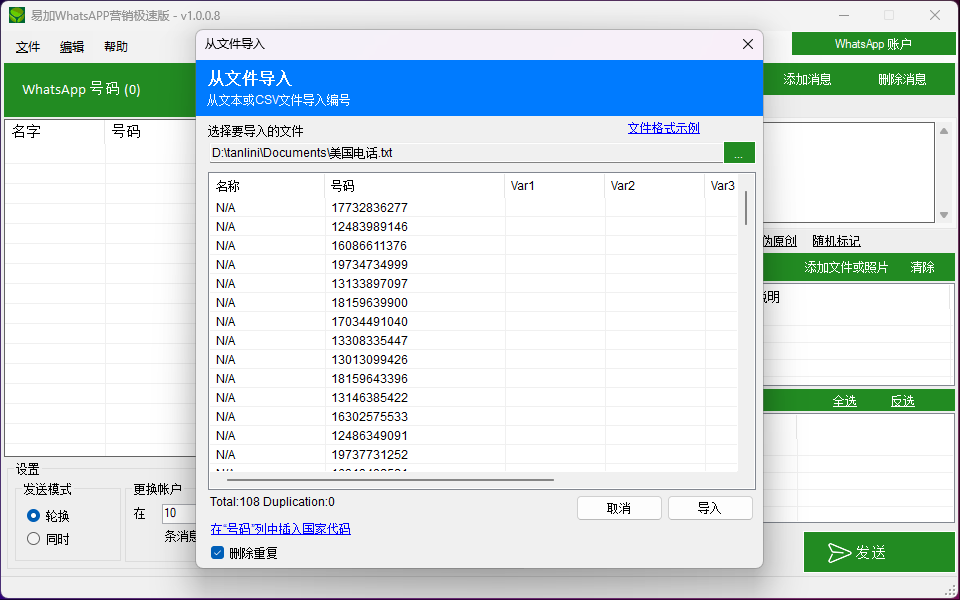The width and height of the screenshot is (960, 600).
Task: Select the 轮换 send mode radio button
Action: coord(34,516)
